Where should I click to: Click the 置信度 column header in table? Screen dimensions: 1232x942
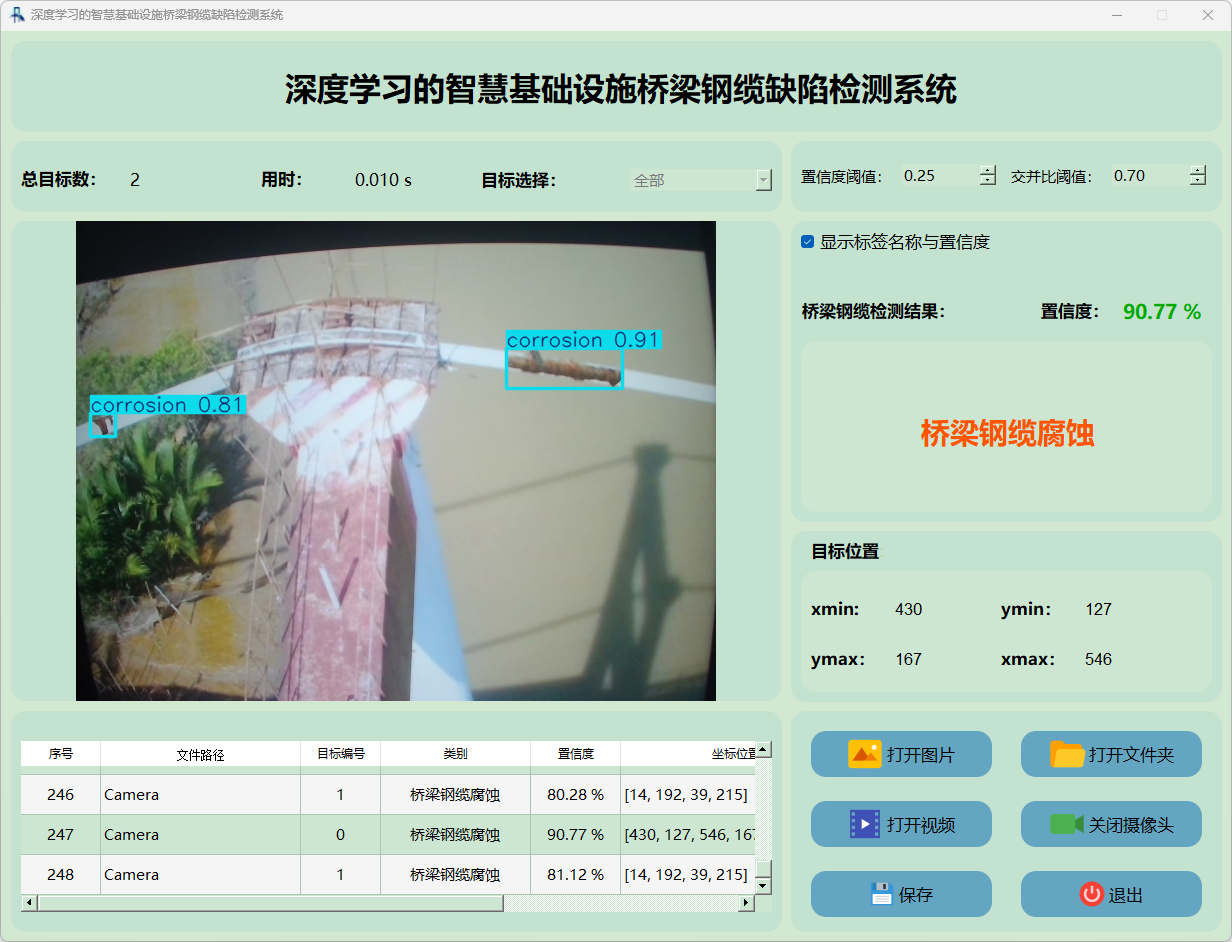[x=575, y=754]
